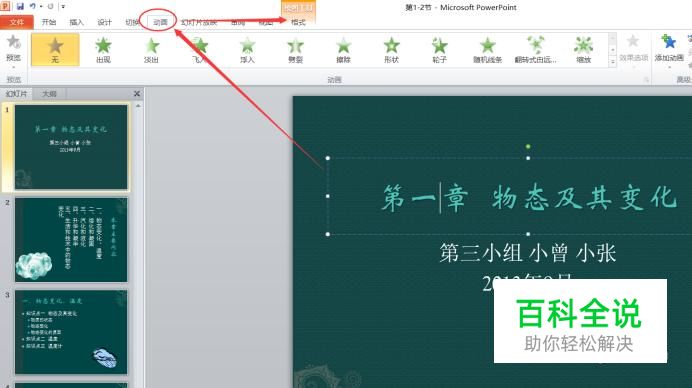Open the undo history dropdown arrow
This screenshot has width=692, height=388.
pos(41,7)
